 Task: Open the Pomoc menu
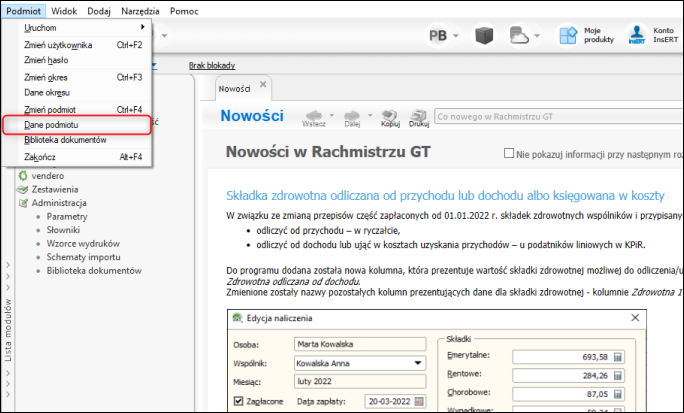(184, 11)
